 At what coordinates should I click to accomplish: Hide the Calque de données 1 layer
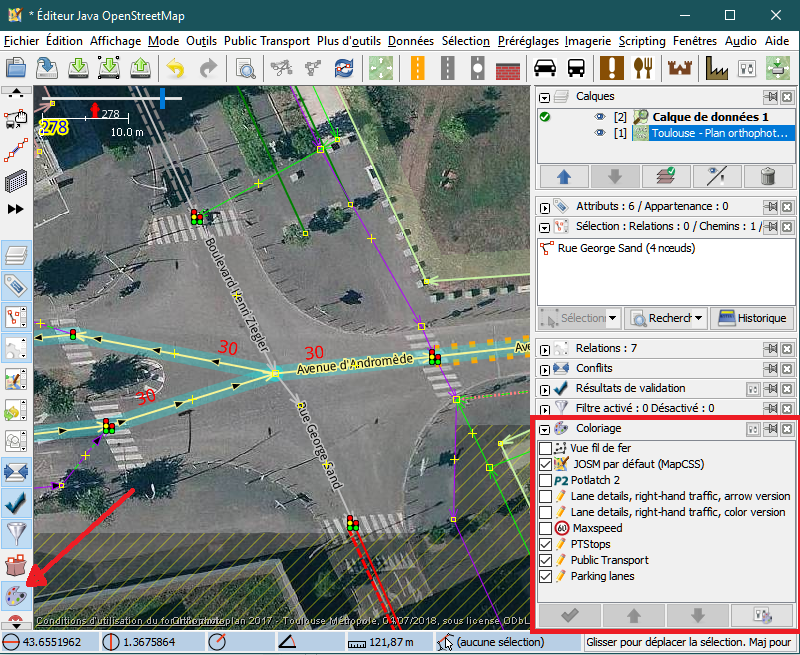tap(600, 117)
